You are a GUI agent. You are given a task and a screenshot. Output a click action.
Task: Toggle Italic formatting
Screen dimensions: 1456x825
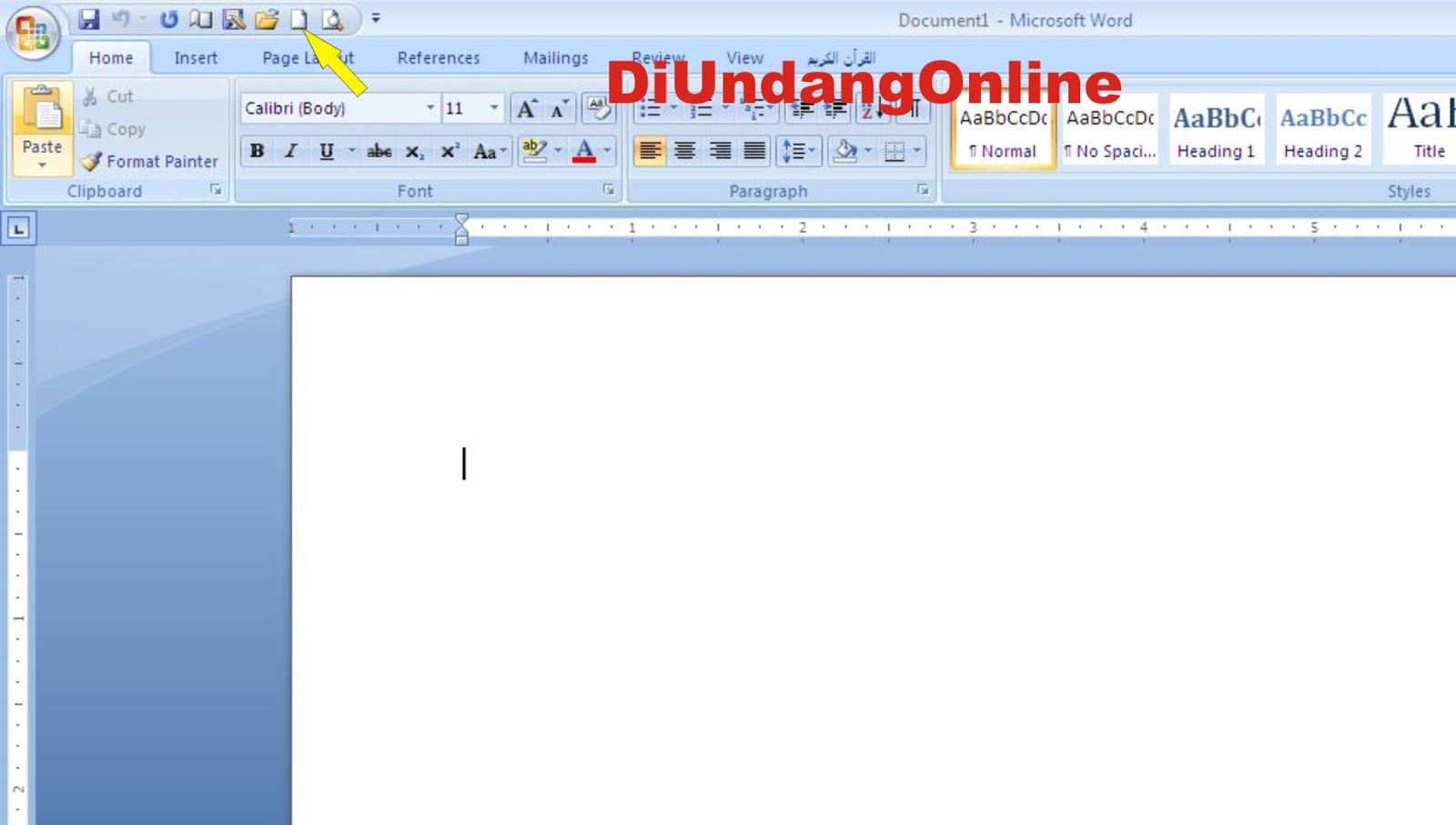pyautogui.click(x=291, y=151)
